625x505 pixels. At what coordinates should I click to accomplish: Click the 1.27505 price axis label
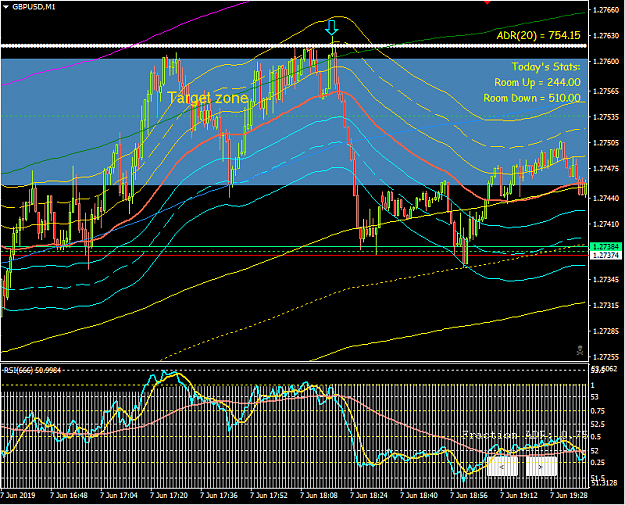[x=606, y=143]
